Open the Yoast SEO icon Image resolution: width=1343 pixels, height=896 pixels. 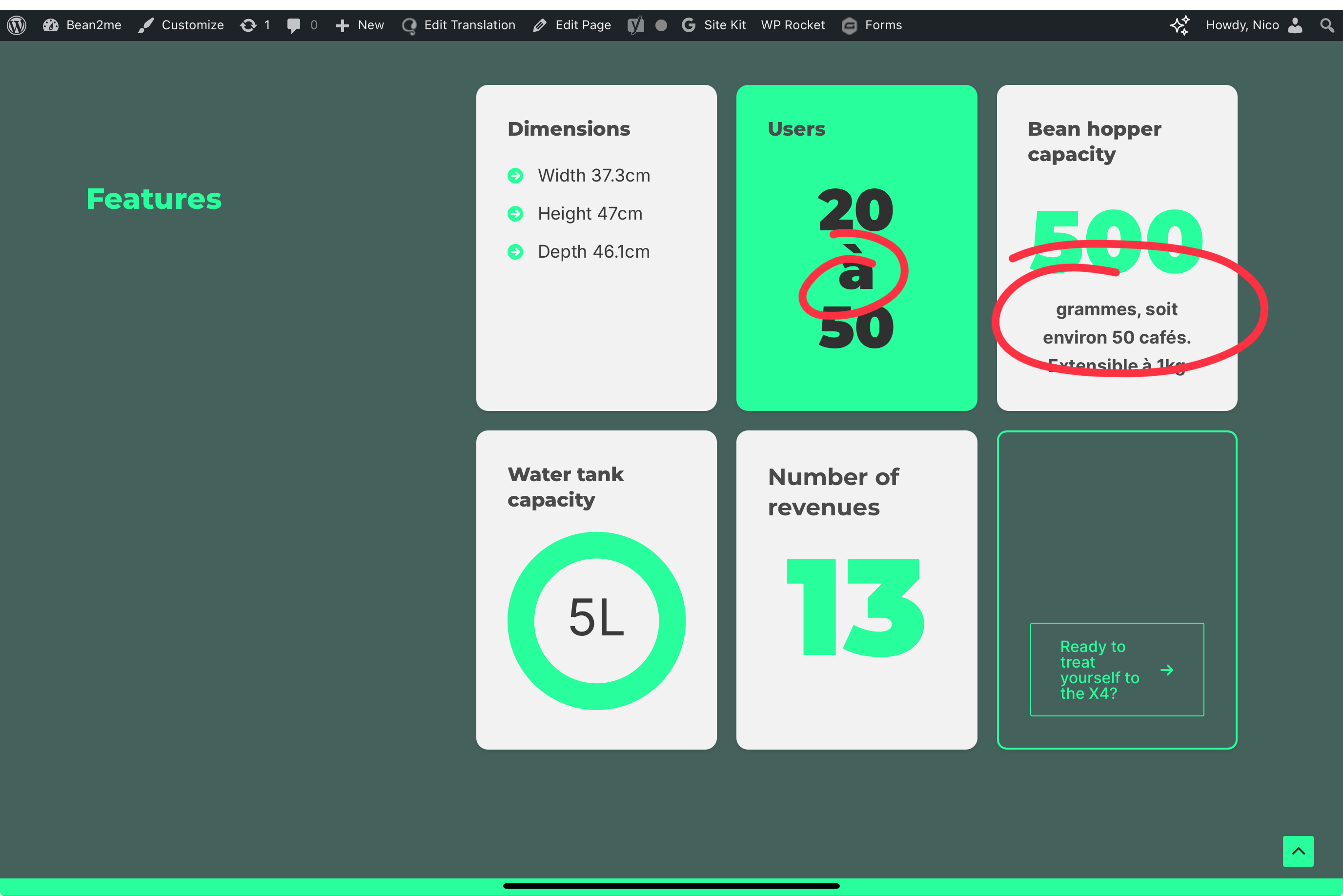(x=636, y=25)
